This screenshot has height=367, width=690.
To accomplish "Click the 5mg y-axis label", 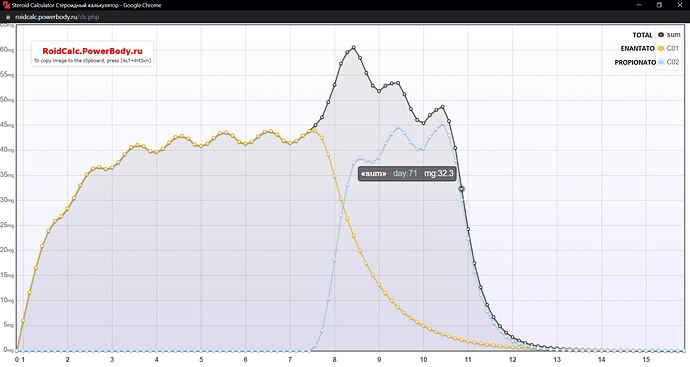I will coord(8,325).
